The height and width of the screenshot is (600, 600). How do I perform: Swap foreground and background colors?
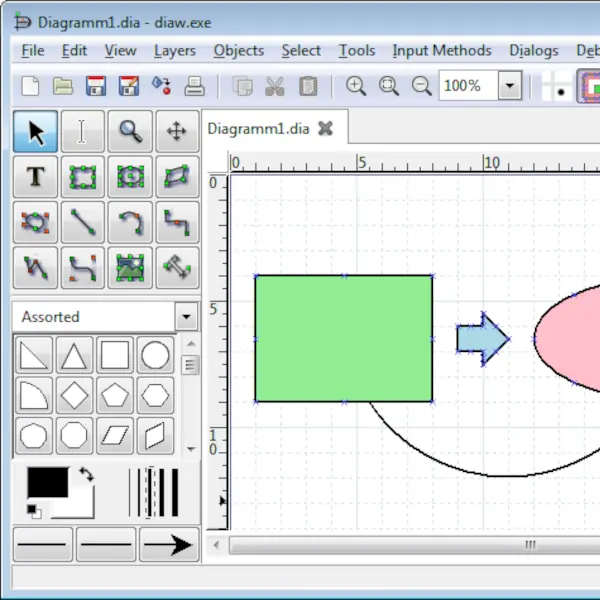[x=87, y=475]
